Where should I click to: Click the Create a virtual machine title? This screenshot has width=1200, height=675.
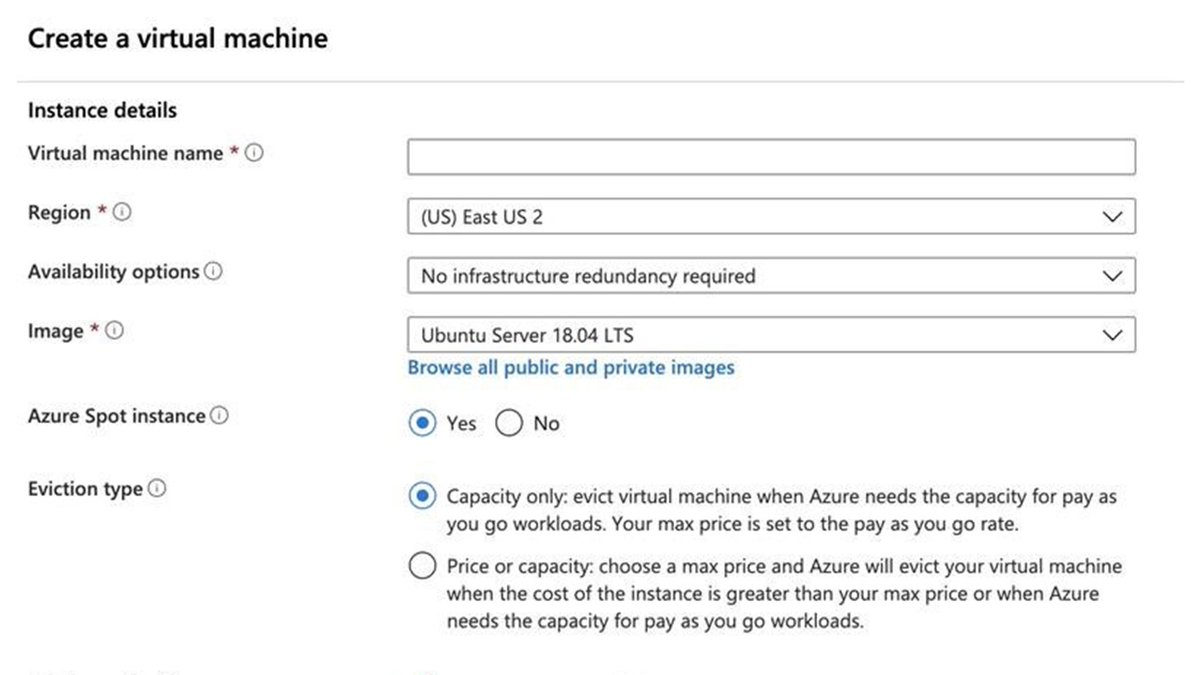[x=178, y=38]
